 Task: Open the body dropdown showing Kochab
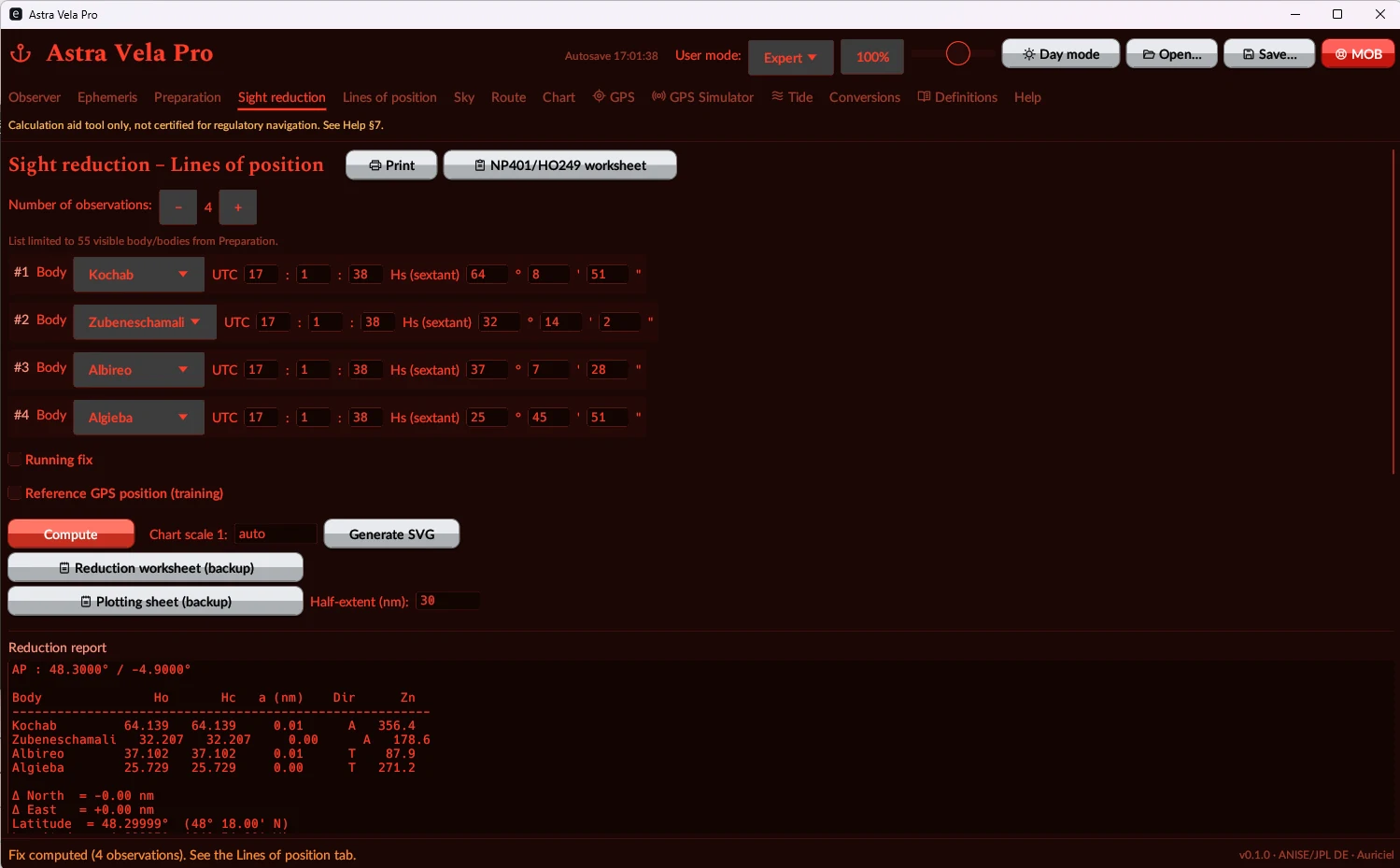point(139,275)
